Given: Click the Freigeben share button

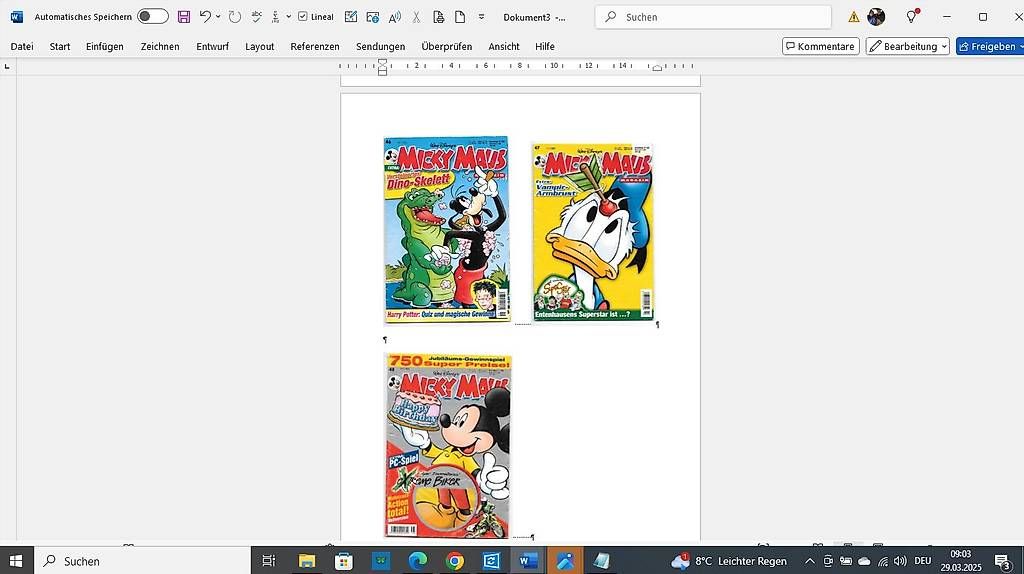Looking at the screenshot, I should (990, 46).
